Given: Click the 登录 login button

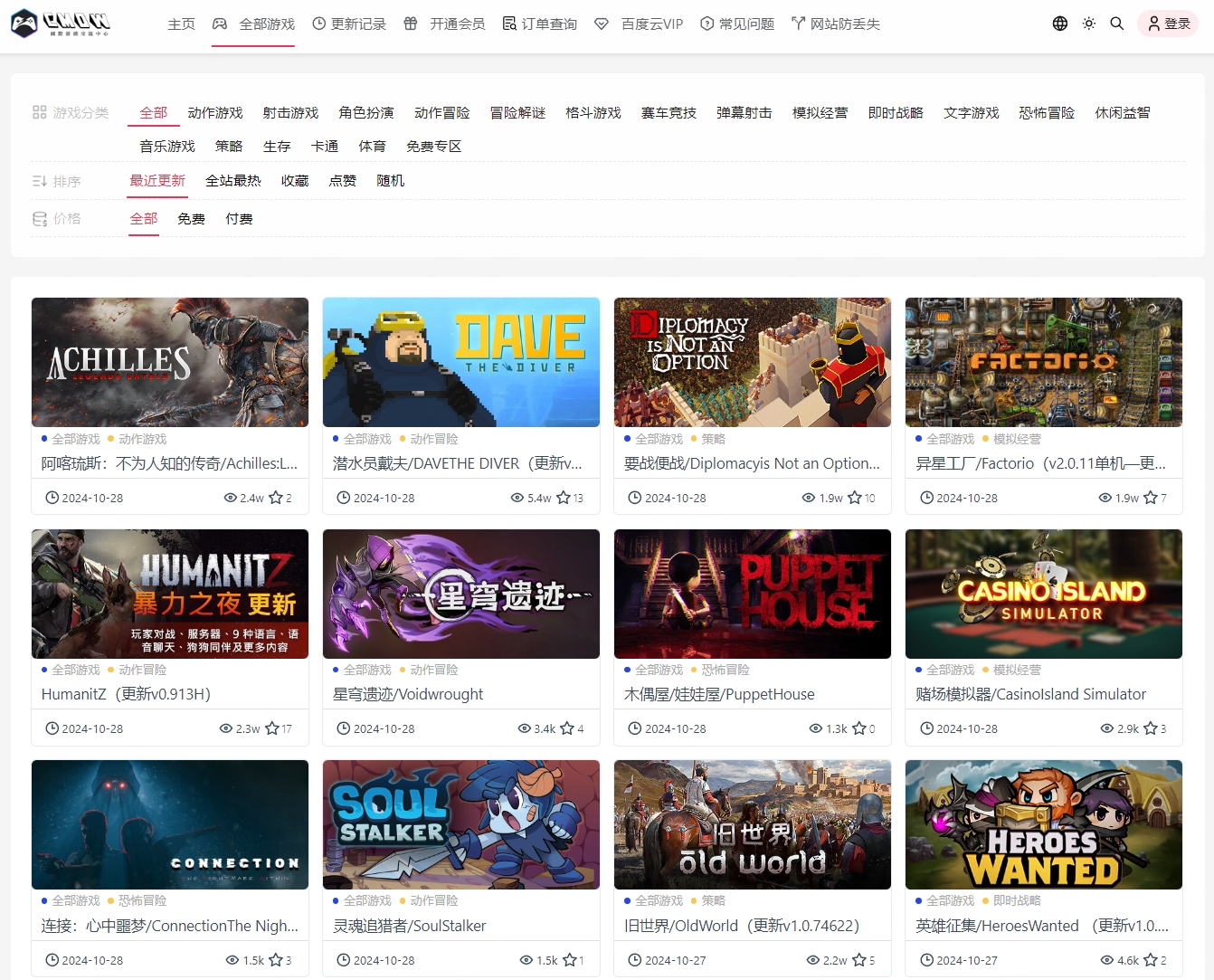Looking at the screenshot, I should coord(1168,24).
